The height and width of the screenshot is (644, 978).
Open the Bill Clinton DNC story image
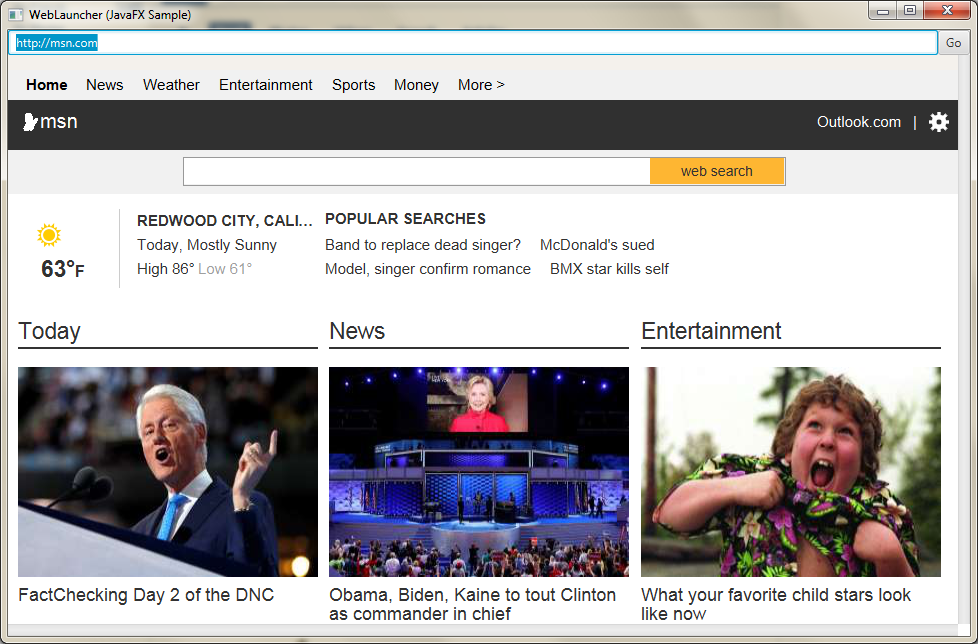(x=168, y=471)
